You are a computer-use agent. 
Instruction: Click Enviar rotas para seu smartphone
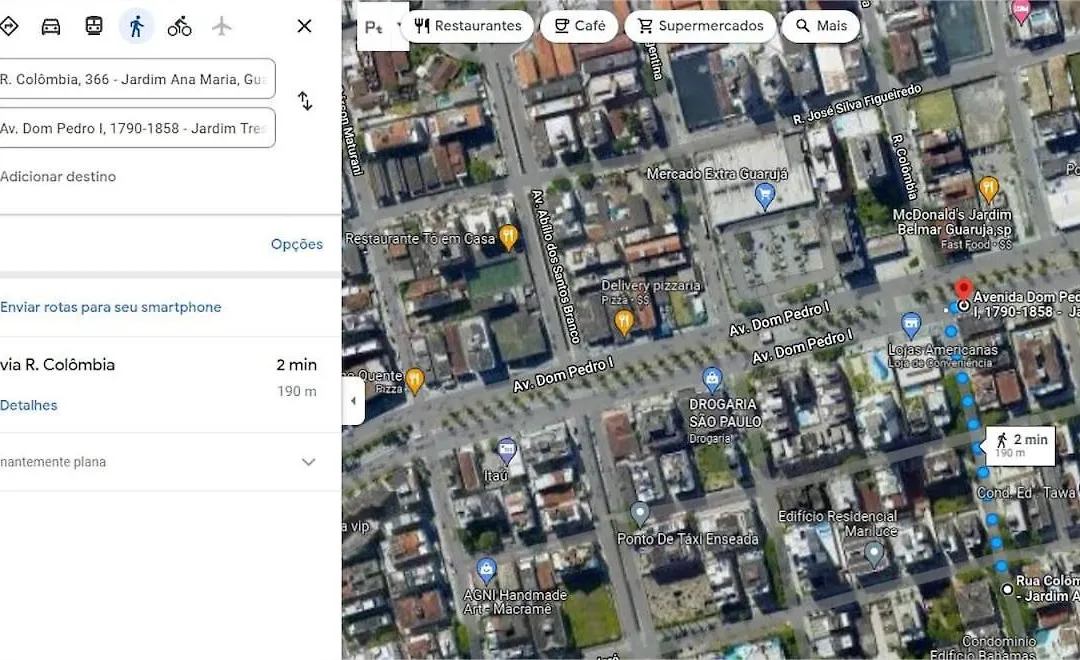tap(111, 307)
